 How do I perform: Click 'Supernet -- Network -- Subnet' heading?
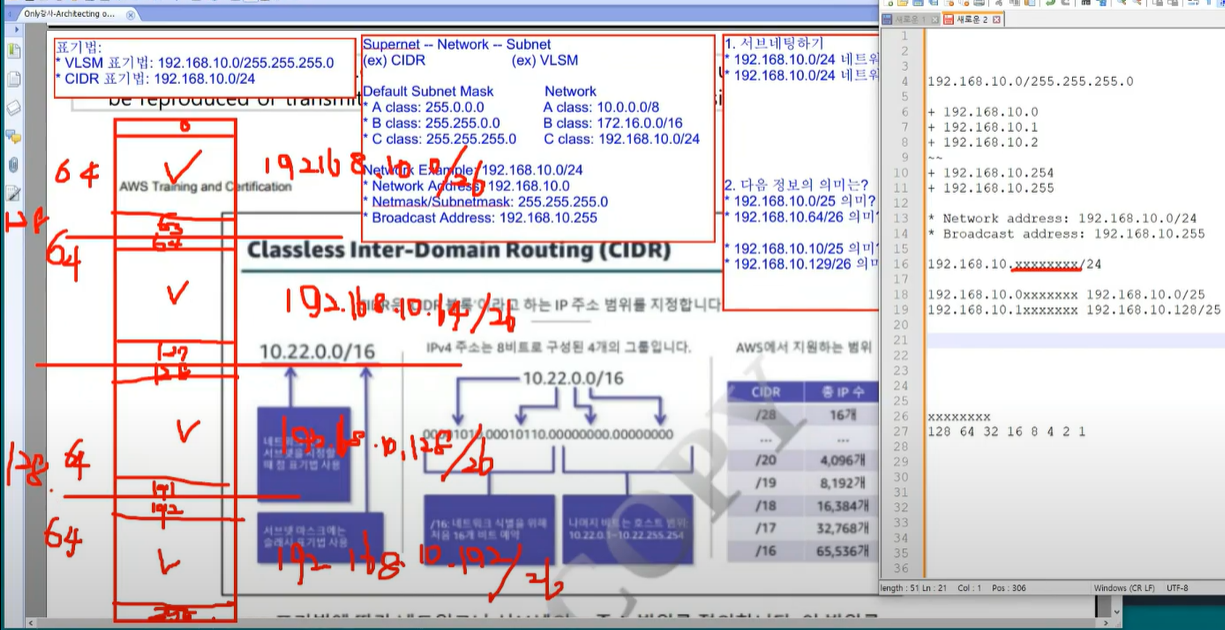point(456,45)
